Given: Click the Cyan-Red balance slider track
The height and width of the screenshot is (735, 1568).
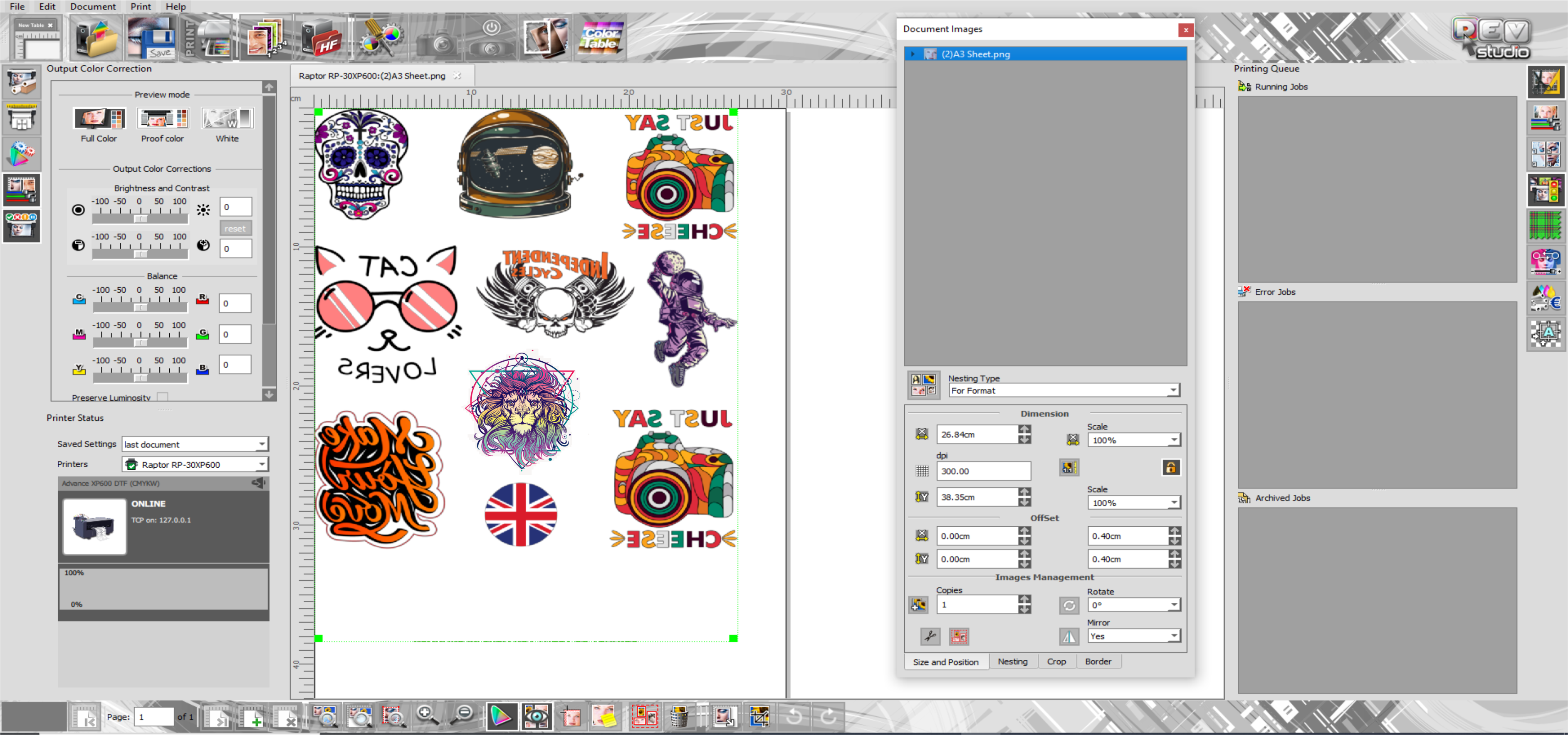Looking at the screenshot, I should click(x=140, y=307).
